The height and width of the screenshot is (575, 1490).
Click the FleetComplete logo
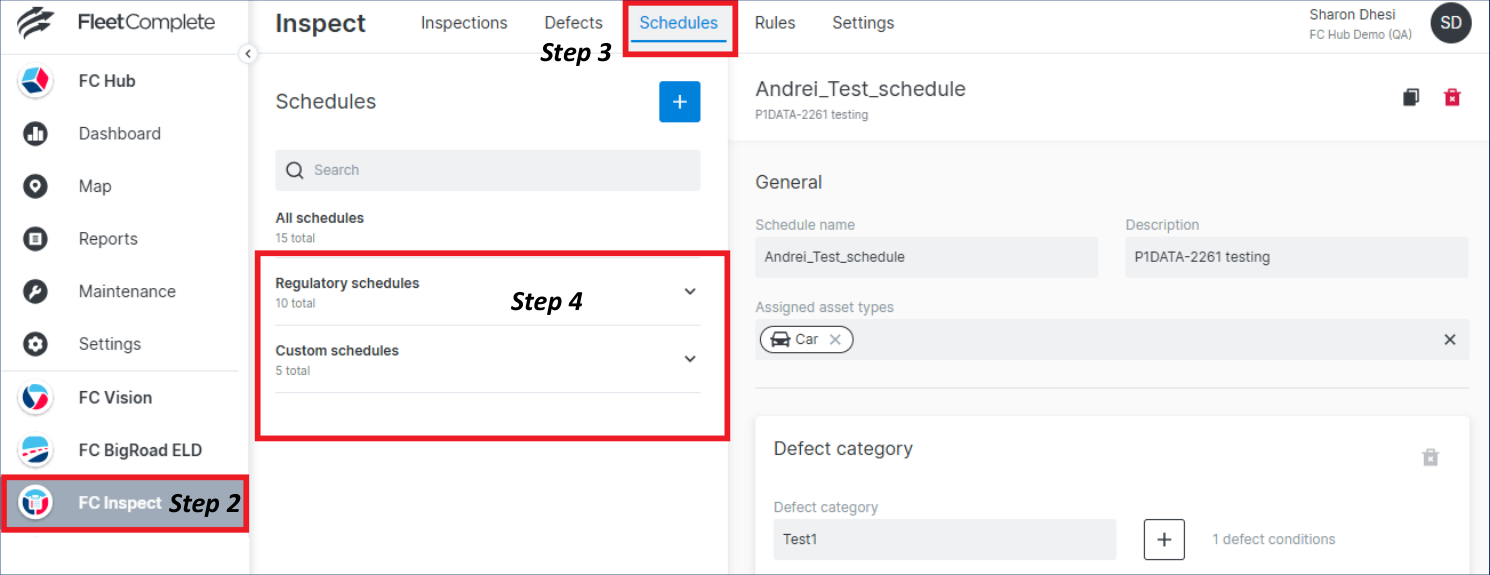click(116, 22)
